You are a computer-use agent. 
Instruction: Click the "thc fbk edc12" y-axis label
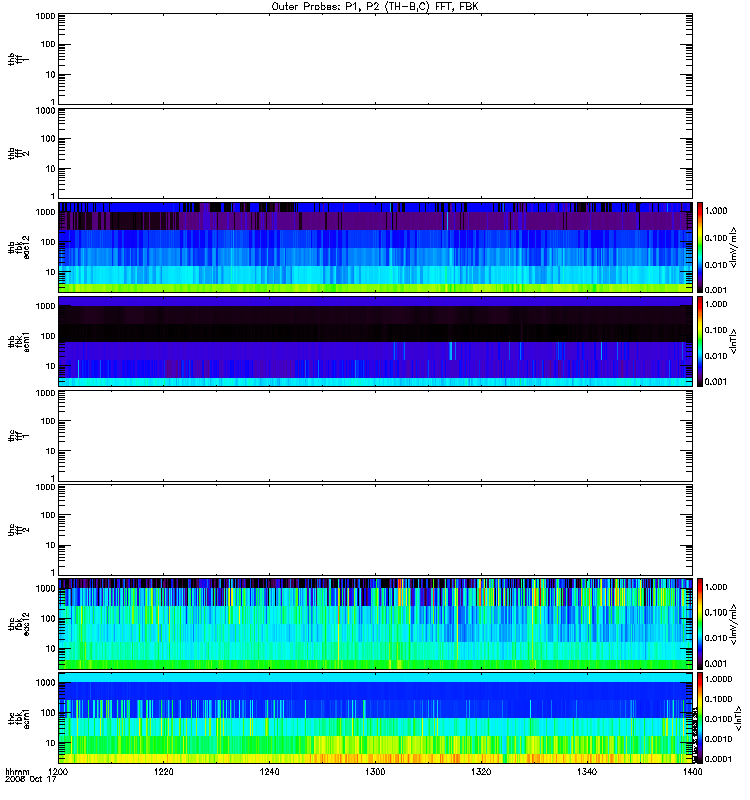point(18,624)
